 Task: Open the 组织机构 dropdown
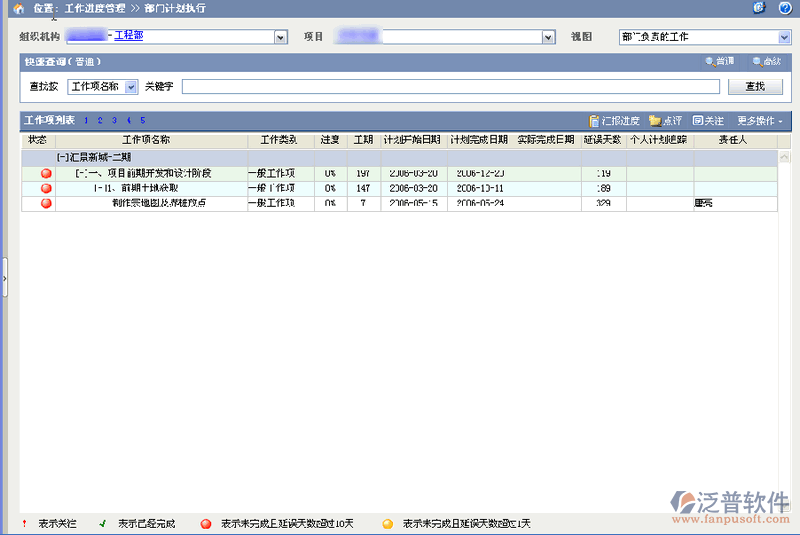tap(281, 38)
